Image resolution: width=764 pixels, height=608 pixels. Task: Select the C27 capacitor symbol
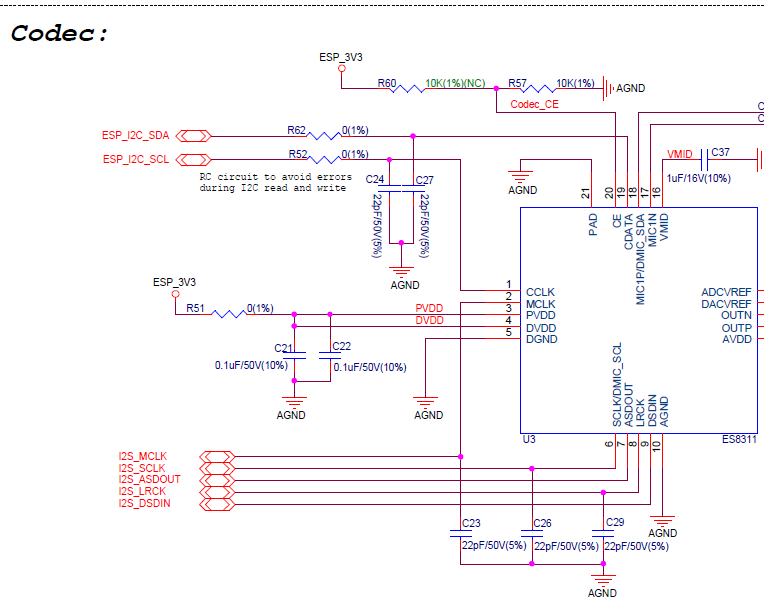coord(413,189)
